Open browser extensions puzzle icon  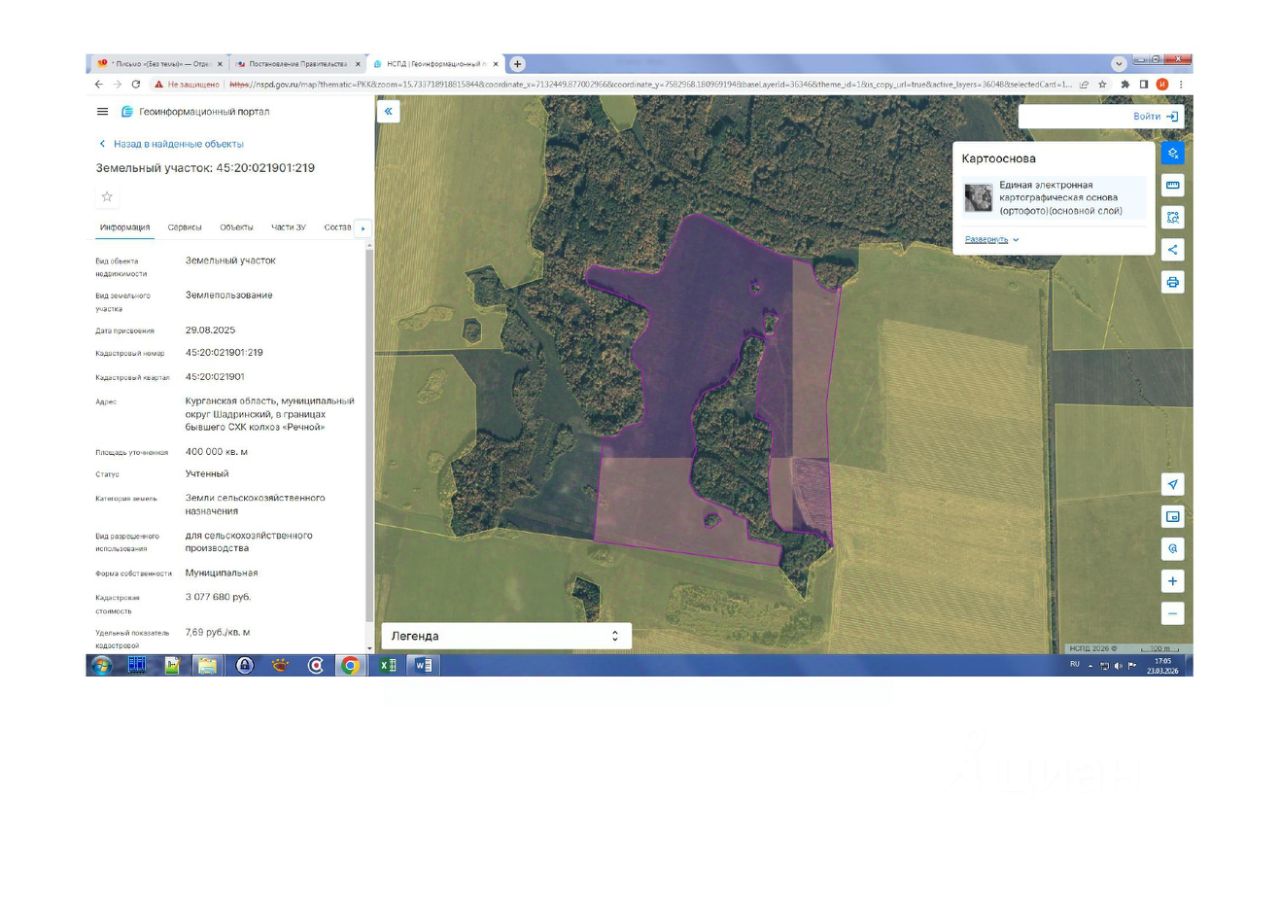coord(1125,85)
